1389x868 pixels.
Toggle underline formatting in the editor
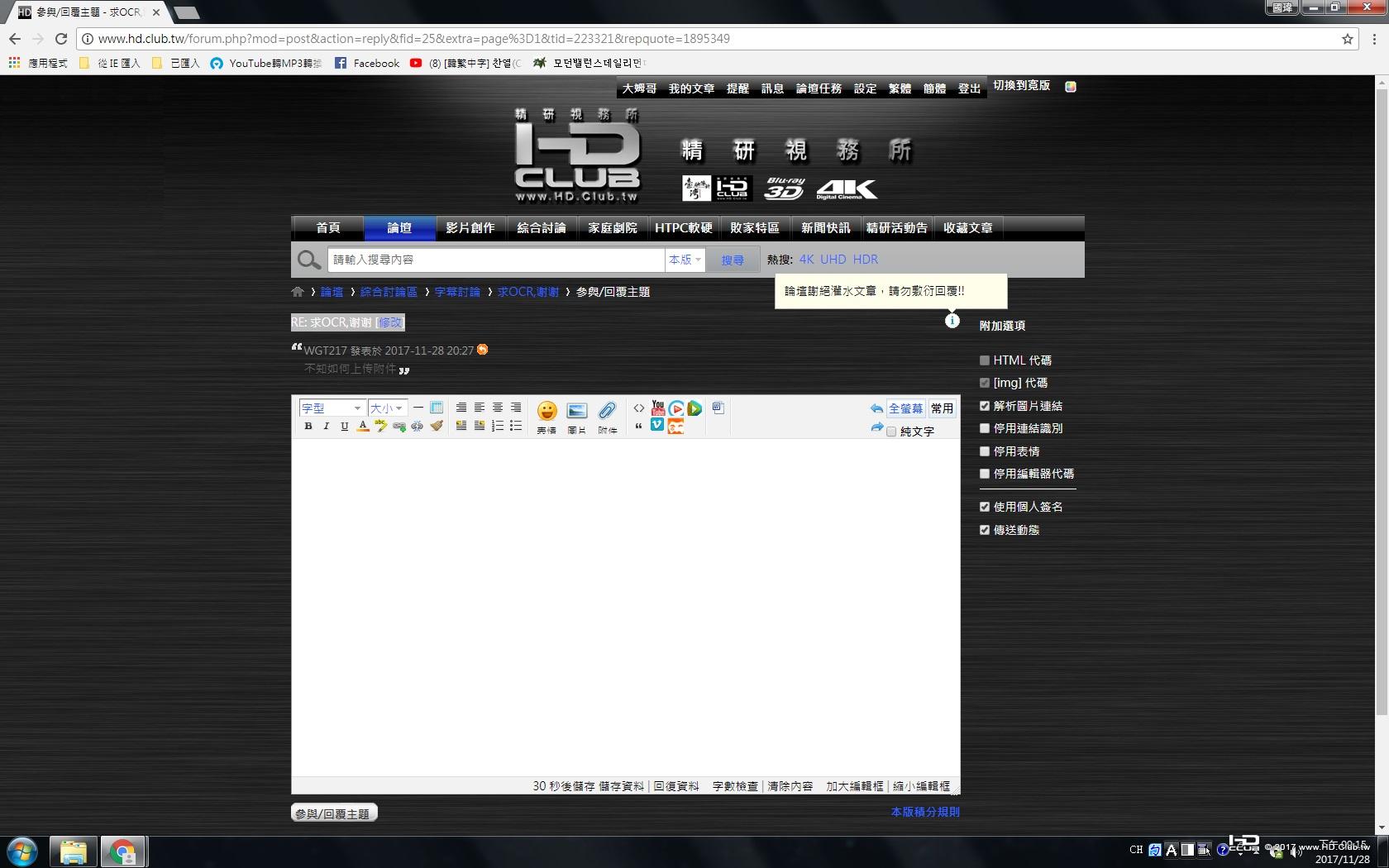(345, 427)
